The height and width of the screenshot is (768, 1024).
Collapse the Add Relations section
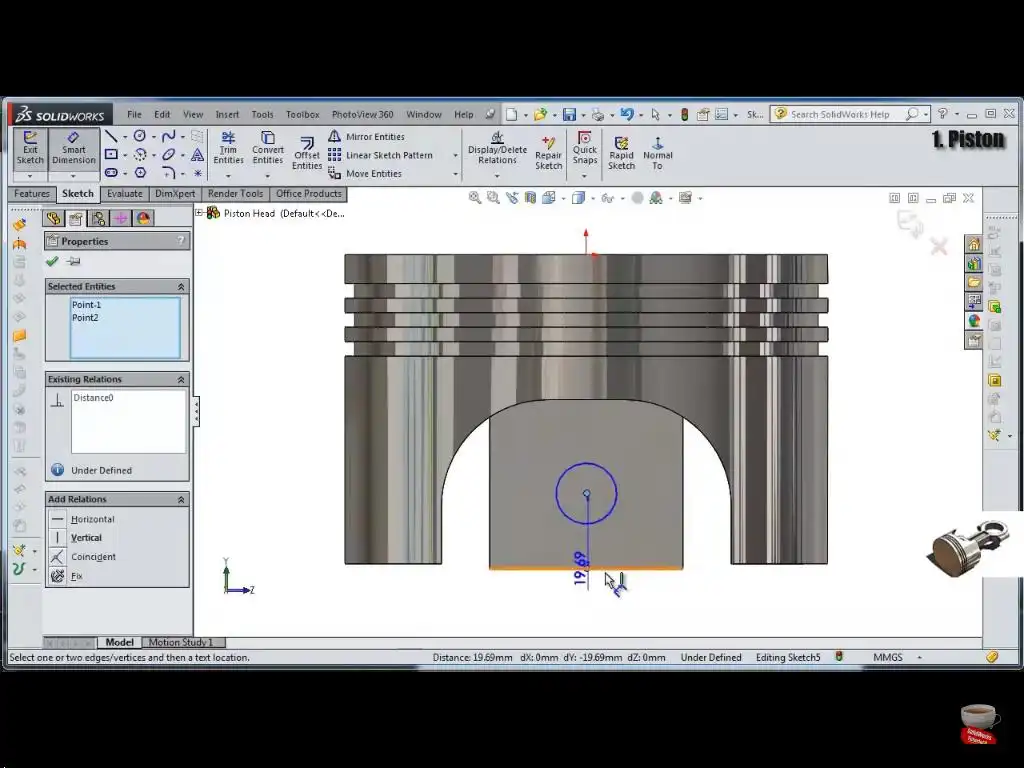coord(181,500)
